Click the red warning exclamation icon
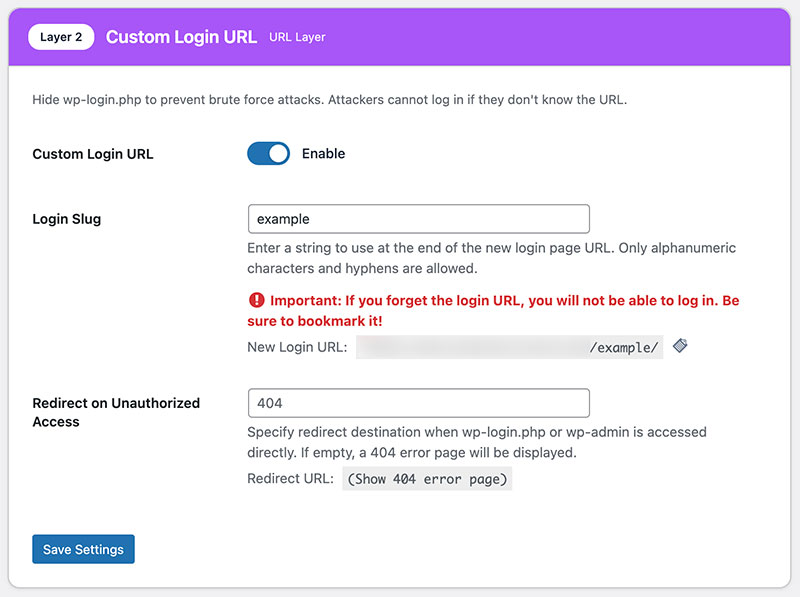 pos(256,300)
